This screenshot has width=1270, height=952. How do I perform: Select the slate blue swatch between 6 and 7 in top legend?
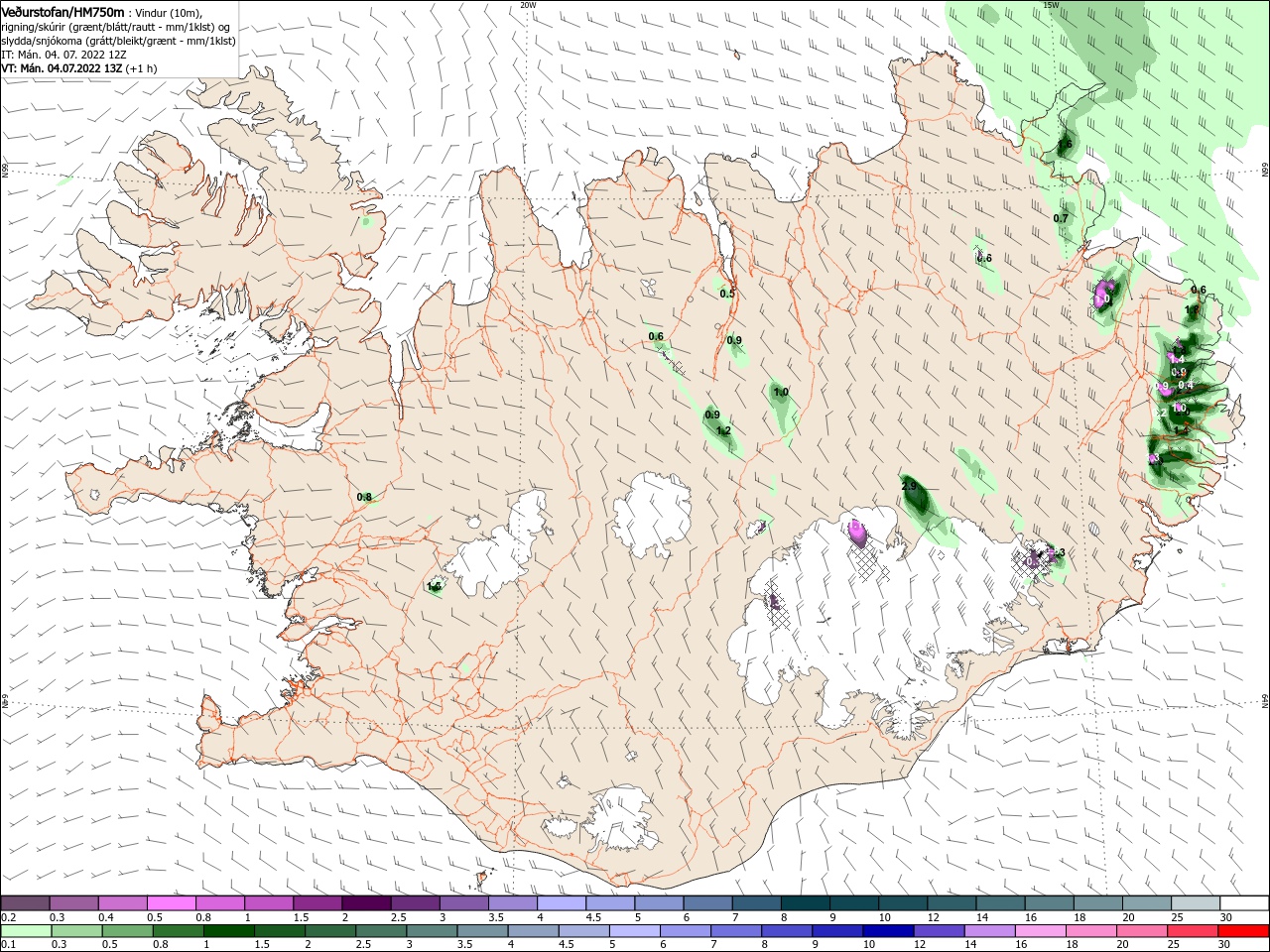tap(707, 903)
